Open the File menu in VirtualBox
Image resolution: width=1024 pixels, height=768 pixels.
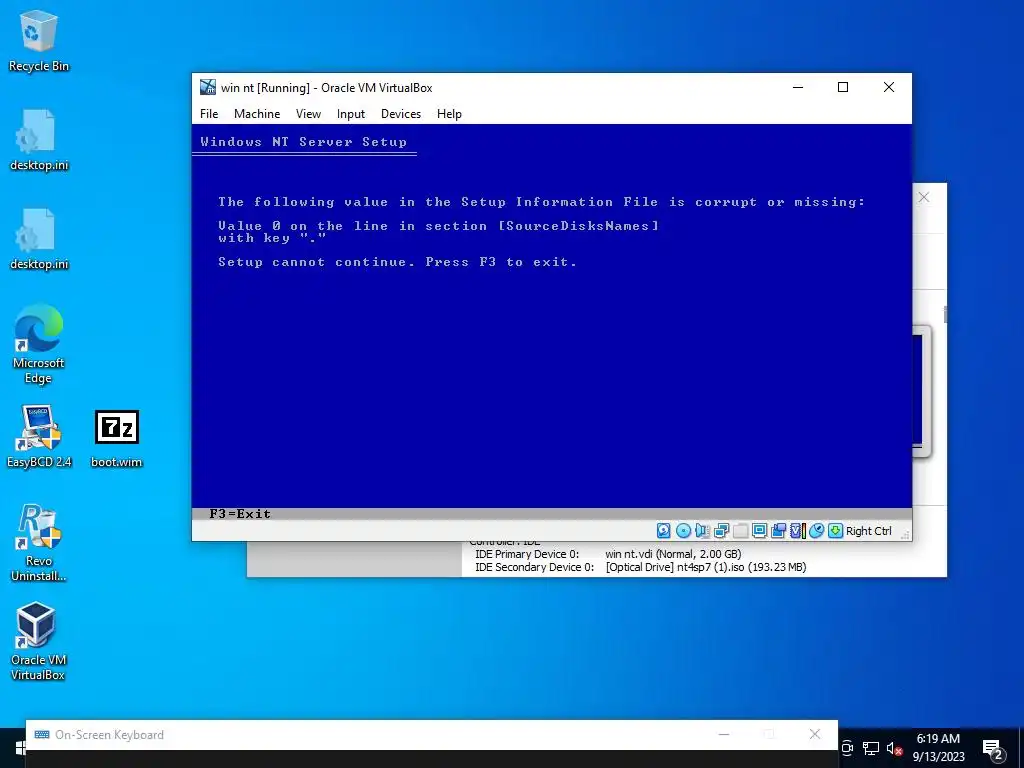pyautogui.click(x=209, y=114)
